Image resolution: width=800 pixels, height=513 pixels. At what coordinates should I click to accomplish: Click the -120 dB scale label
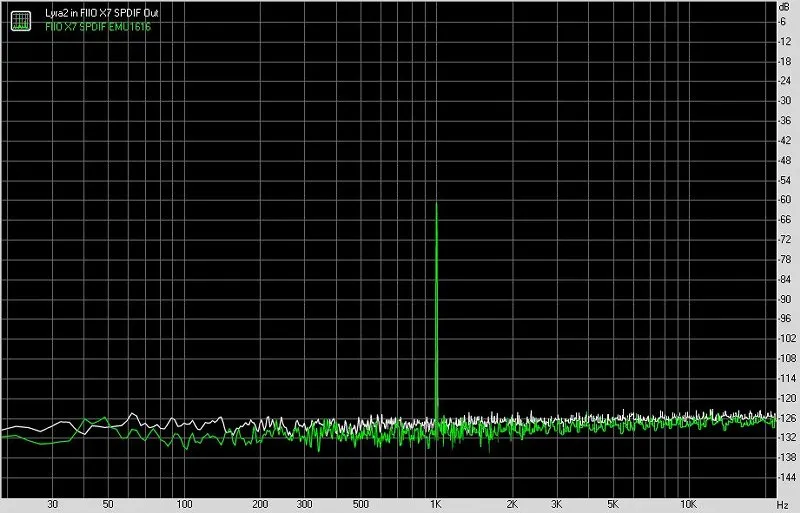[786, 398]
